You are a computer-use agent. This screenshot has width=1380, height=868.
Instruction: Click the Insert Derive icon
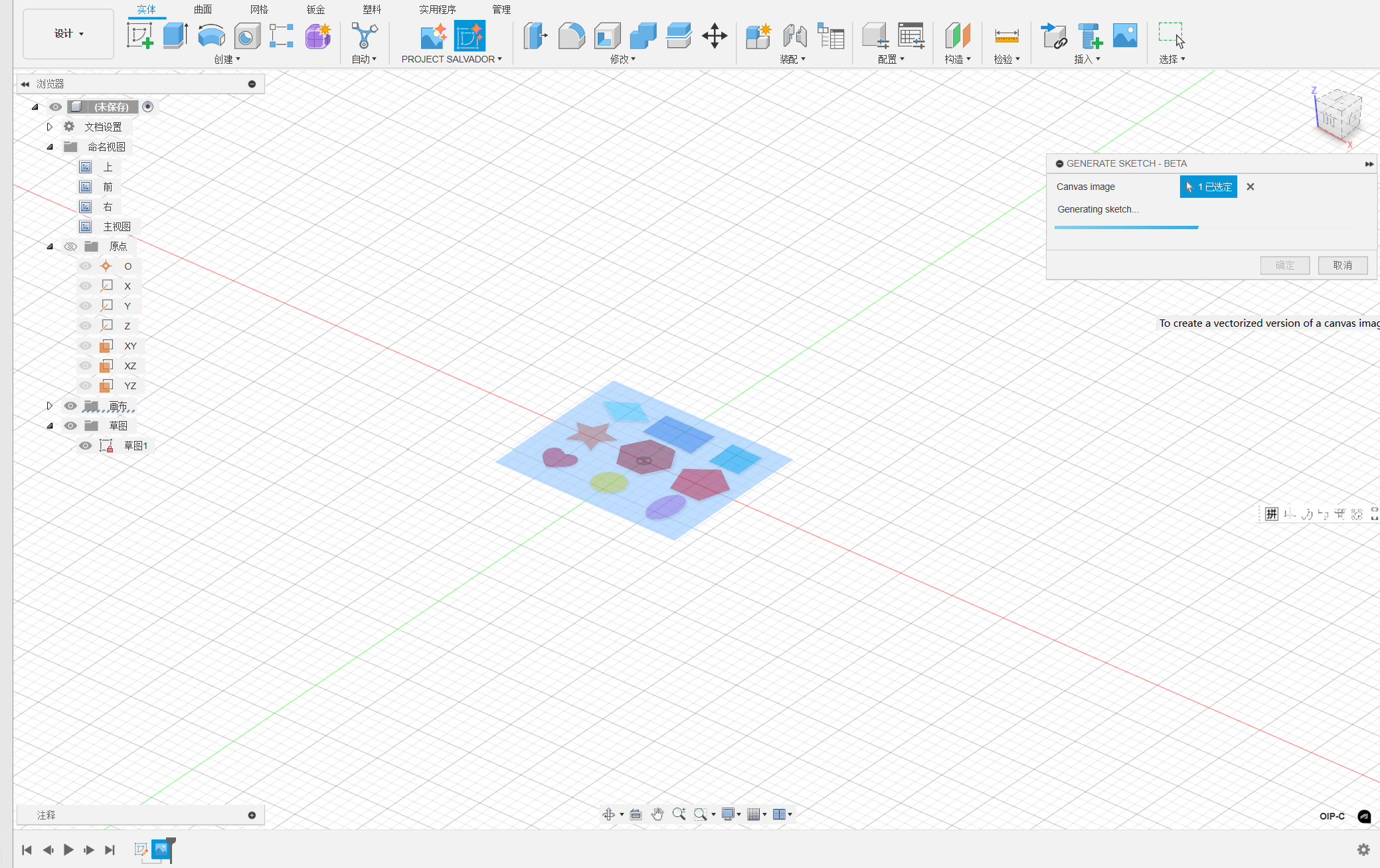click(1054, 36)
